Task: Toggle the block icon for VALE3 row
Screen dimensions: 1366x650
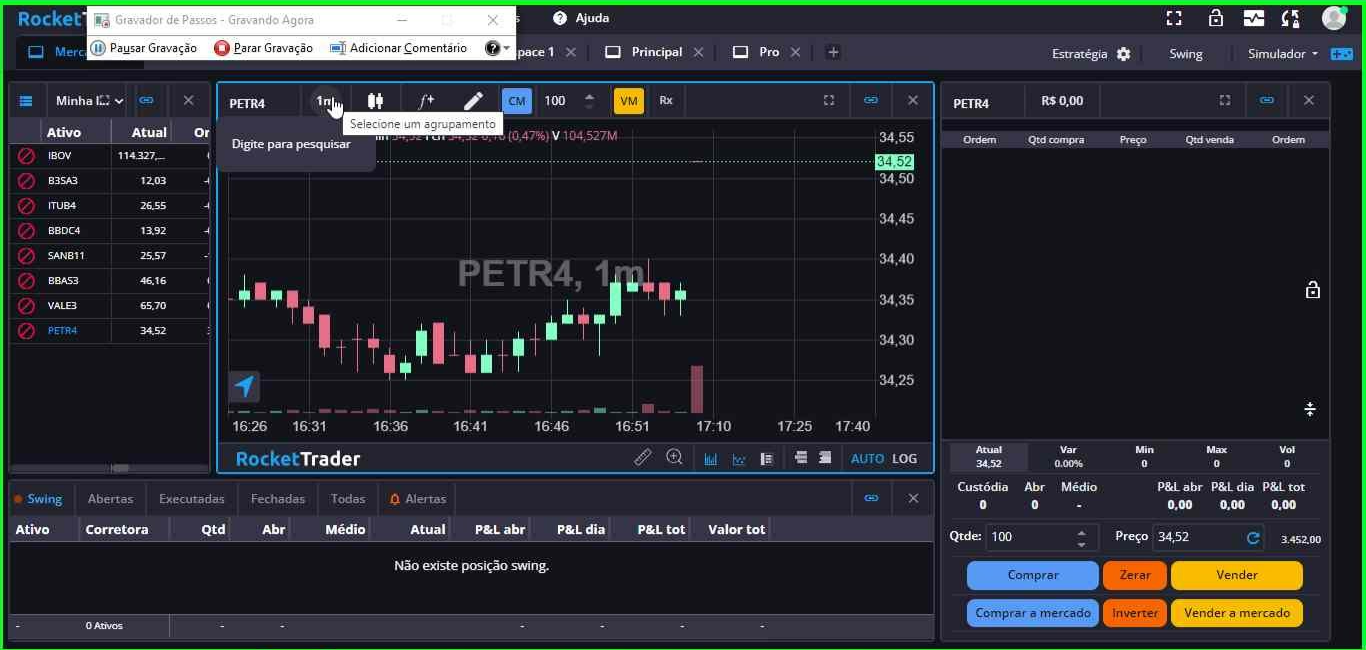Action: (x=27, y=306)
